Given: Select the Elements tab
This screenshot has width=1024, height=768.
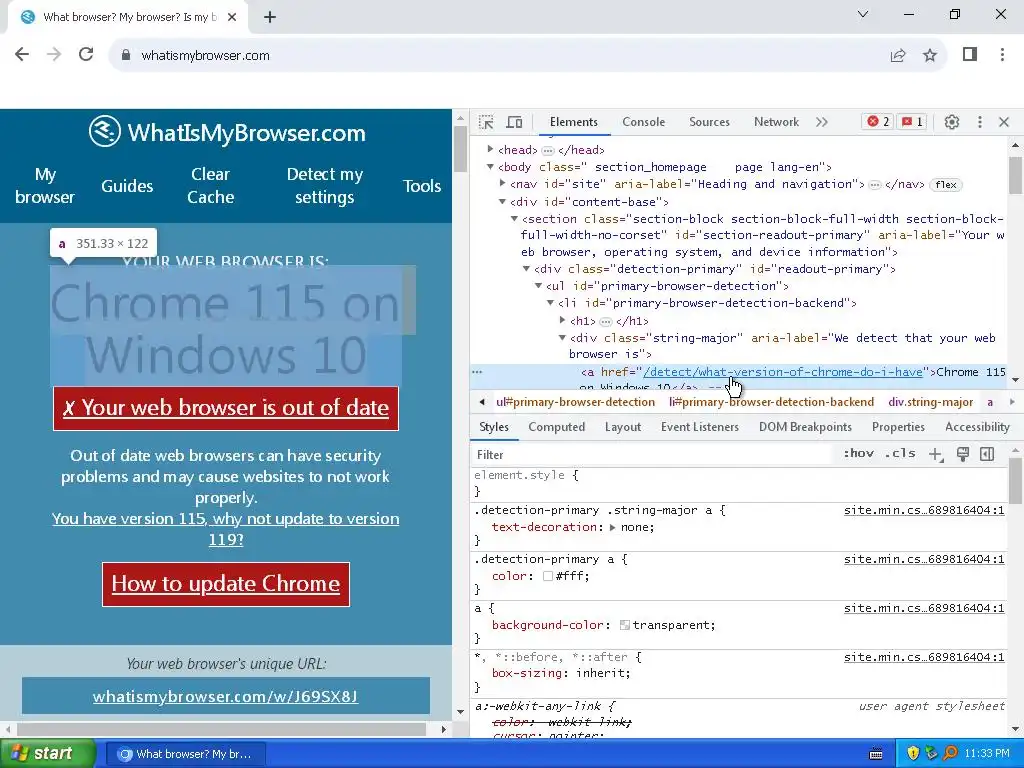Looking at the screenshot, I should click(573, 122).
